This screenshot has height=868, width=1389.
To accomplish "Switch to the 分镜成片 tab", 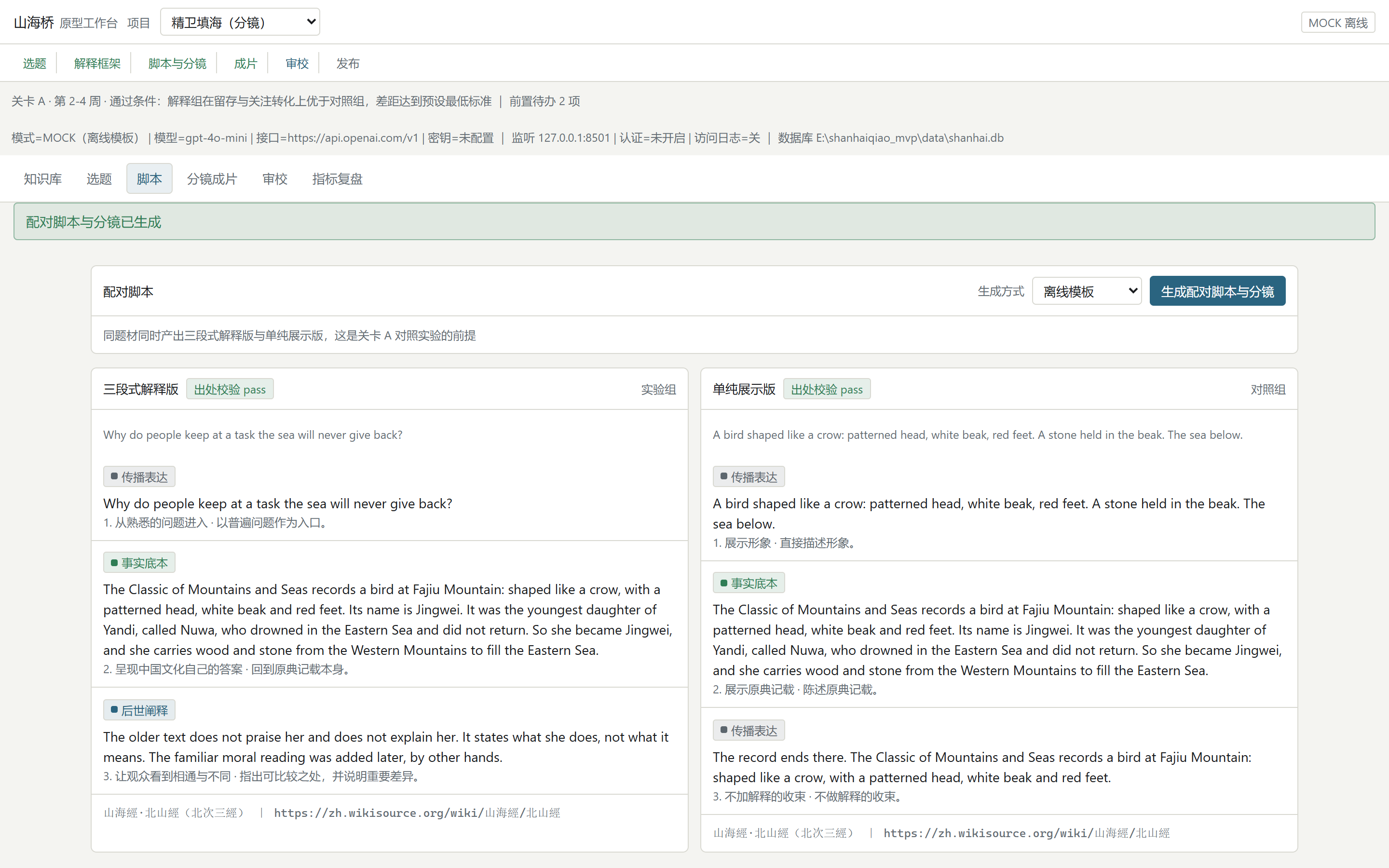I will (212, 178).
